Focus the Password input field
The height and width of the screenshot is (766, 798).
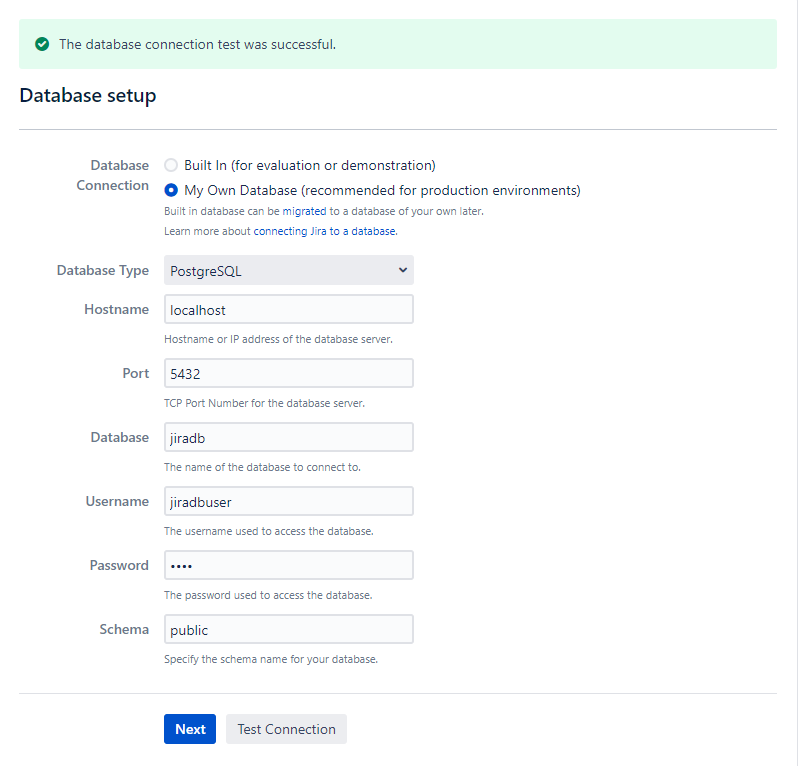point(289,565)
